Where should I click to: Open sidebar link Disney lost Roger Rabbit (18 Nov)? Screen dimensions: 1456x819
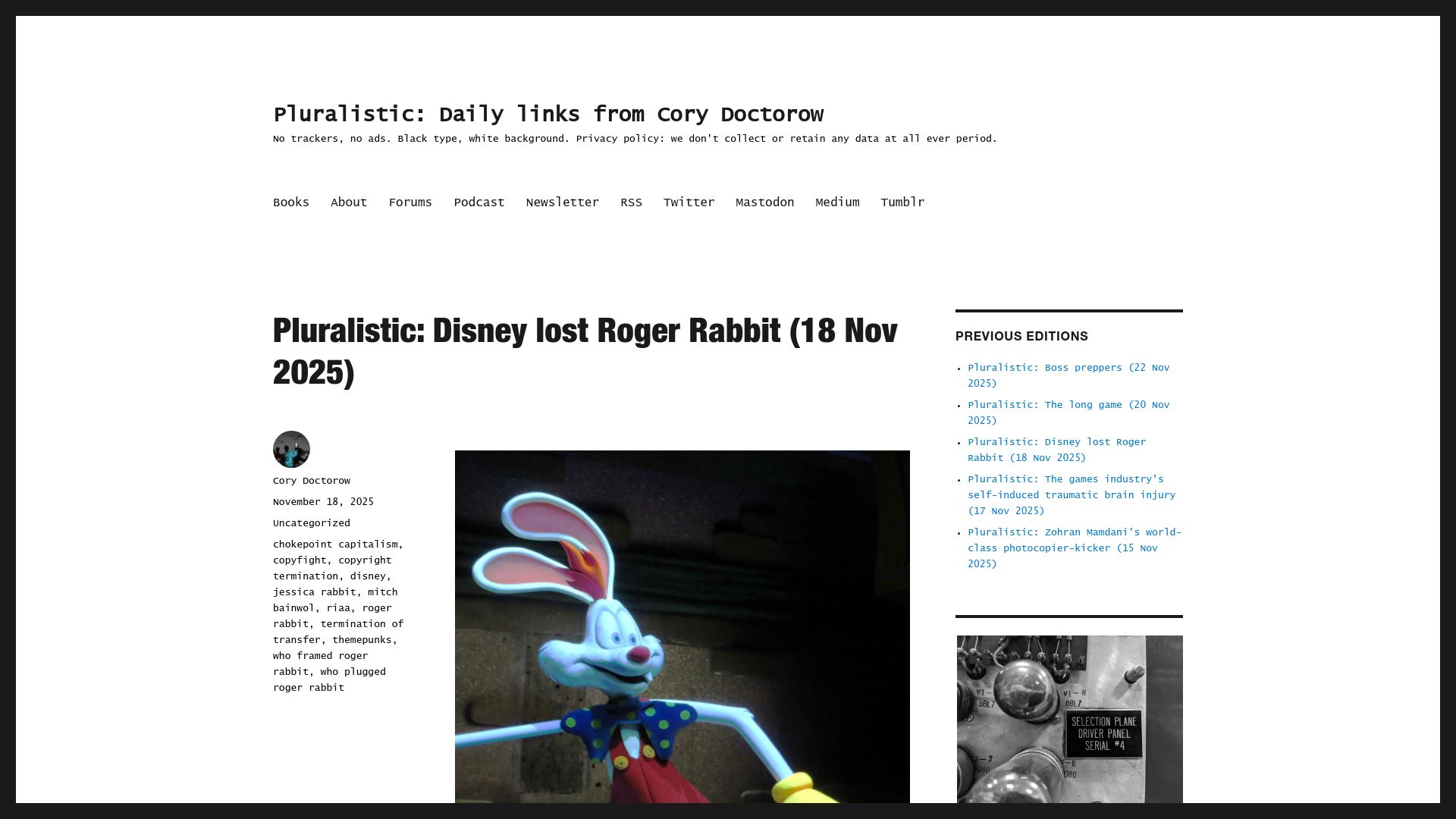click(1056, 450)
